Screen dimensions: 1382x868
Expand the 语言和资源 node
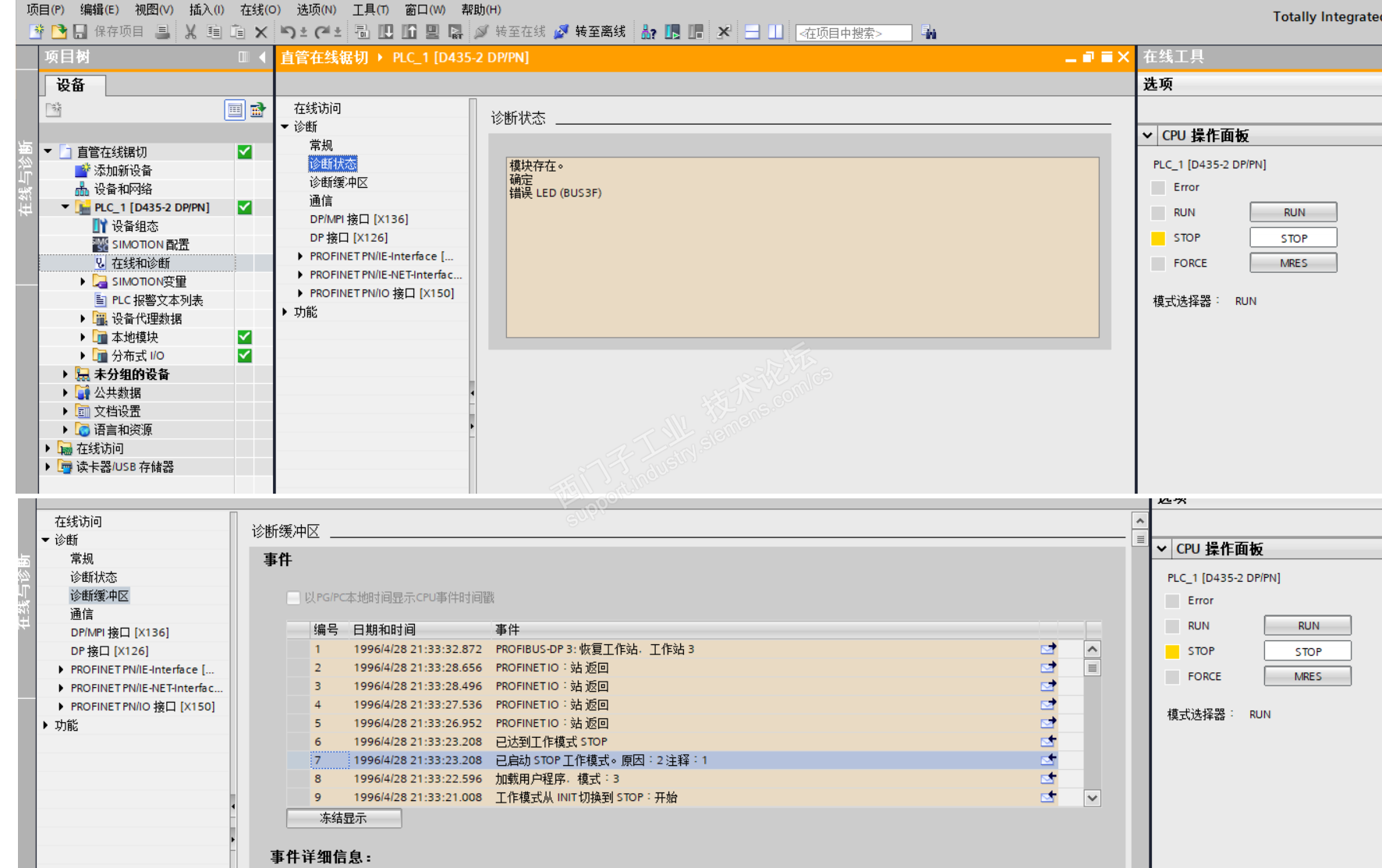coord(66,430)
